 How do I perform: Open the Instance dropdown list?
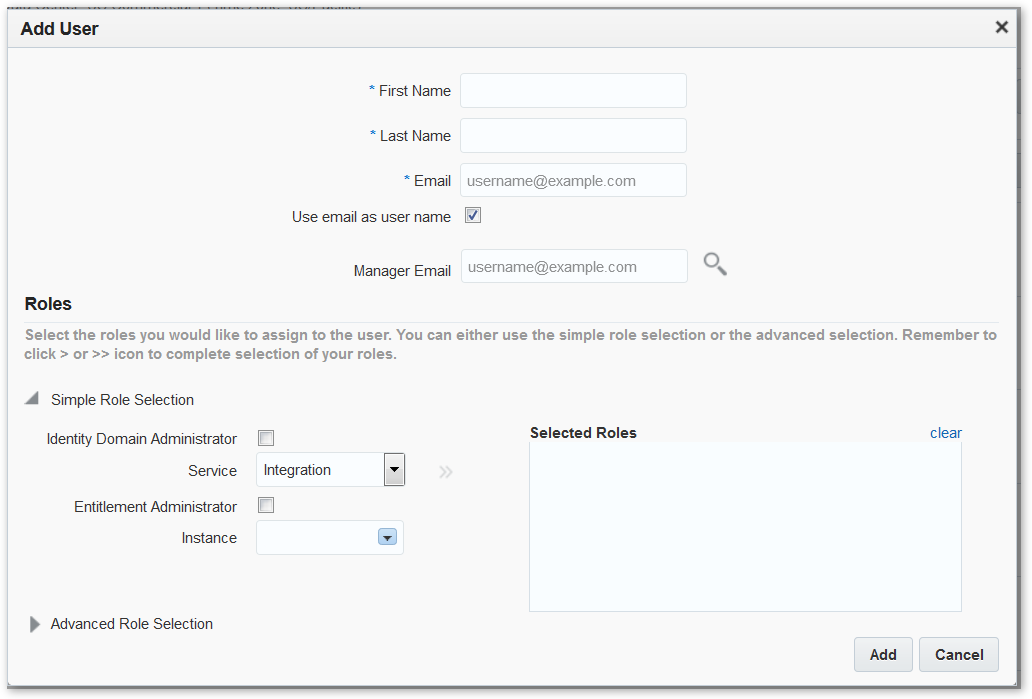click(387, 538)
